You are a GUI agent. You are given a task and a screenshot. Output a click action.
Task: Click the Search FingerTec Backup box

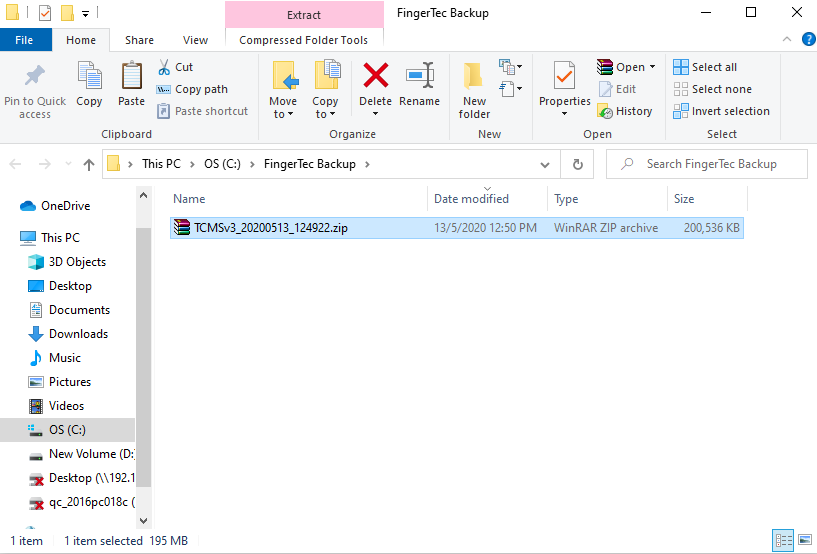[707, 164]
